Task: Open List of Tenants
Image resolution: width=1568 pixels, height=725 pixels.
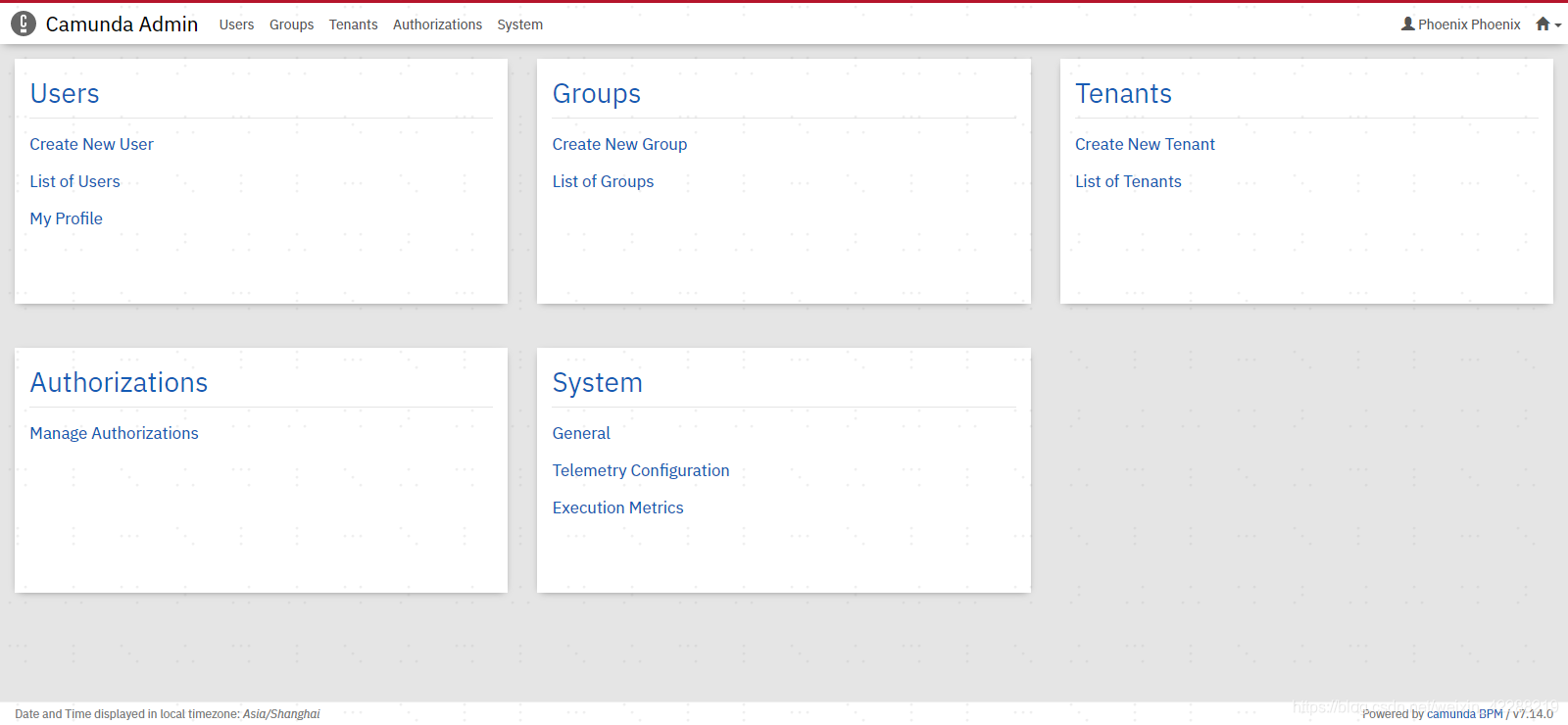Action: coord(1128,181)
